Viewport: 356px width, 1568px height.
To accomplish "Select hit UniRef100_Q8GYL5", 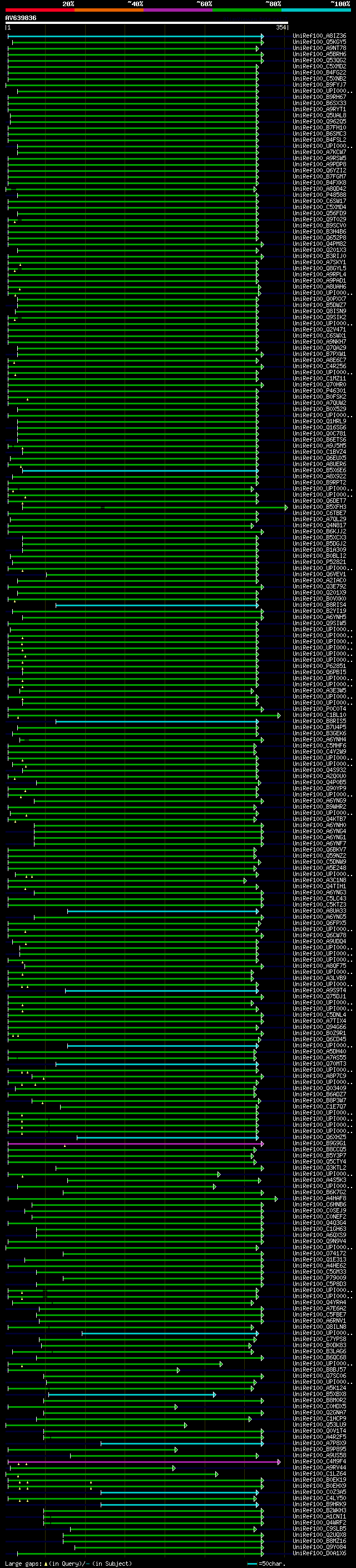I will pyautogui.click(x=319, y=269).
